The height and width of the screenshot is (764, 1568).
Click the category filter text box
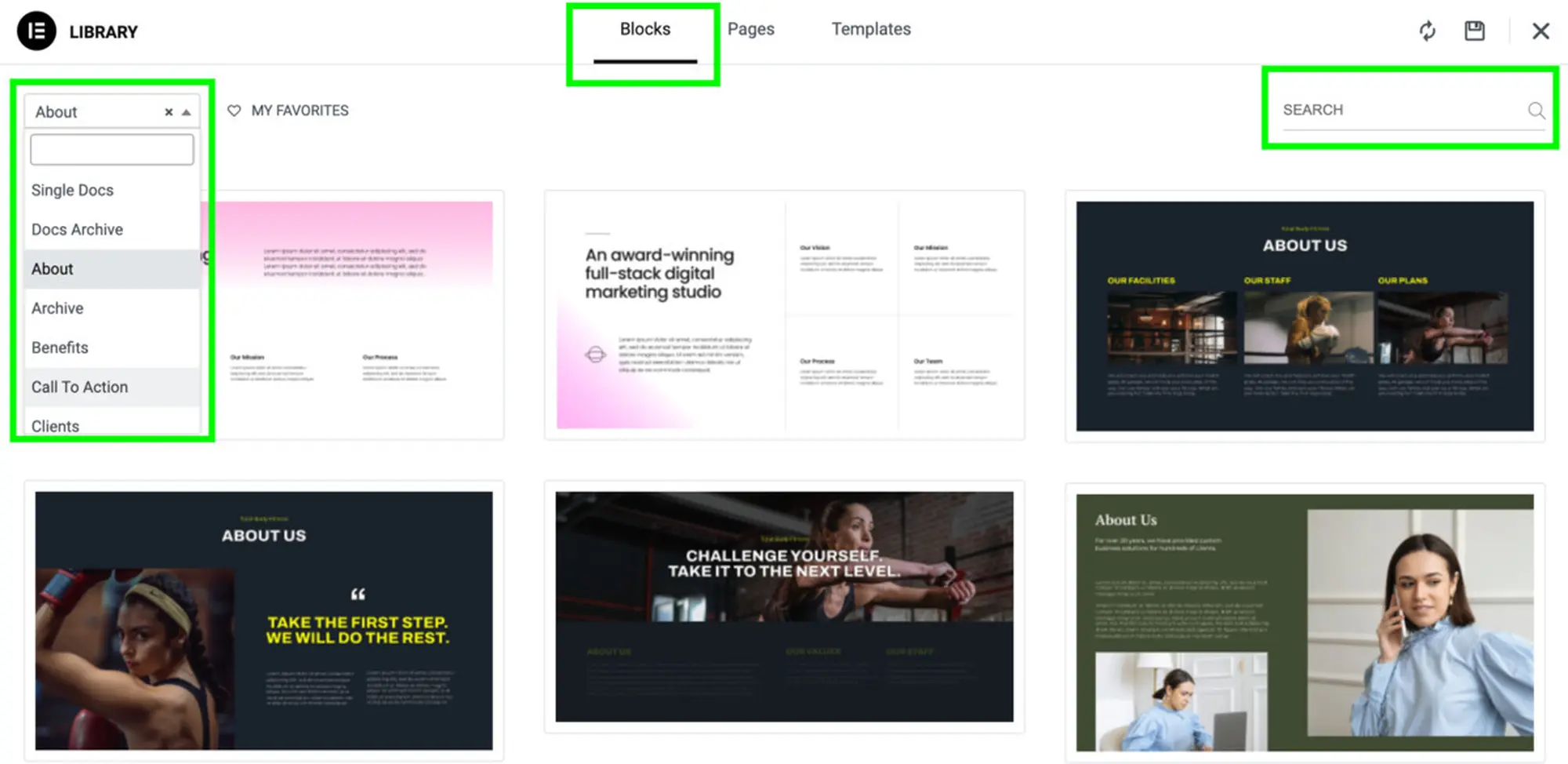(x=112, y=149)
